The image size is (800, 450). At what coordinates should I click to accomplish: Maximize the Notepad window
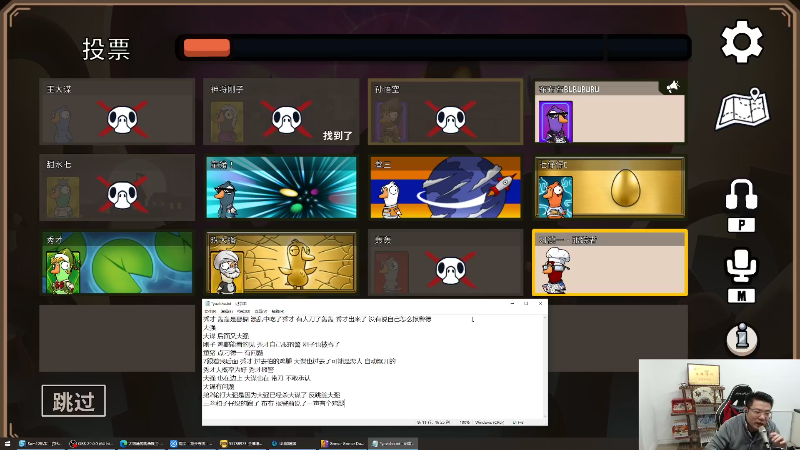click(x=526, y=304)
